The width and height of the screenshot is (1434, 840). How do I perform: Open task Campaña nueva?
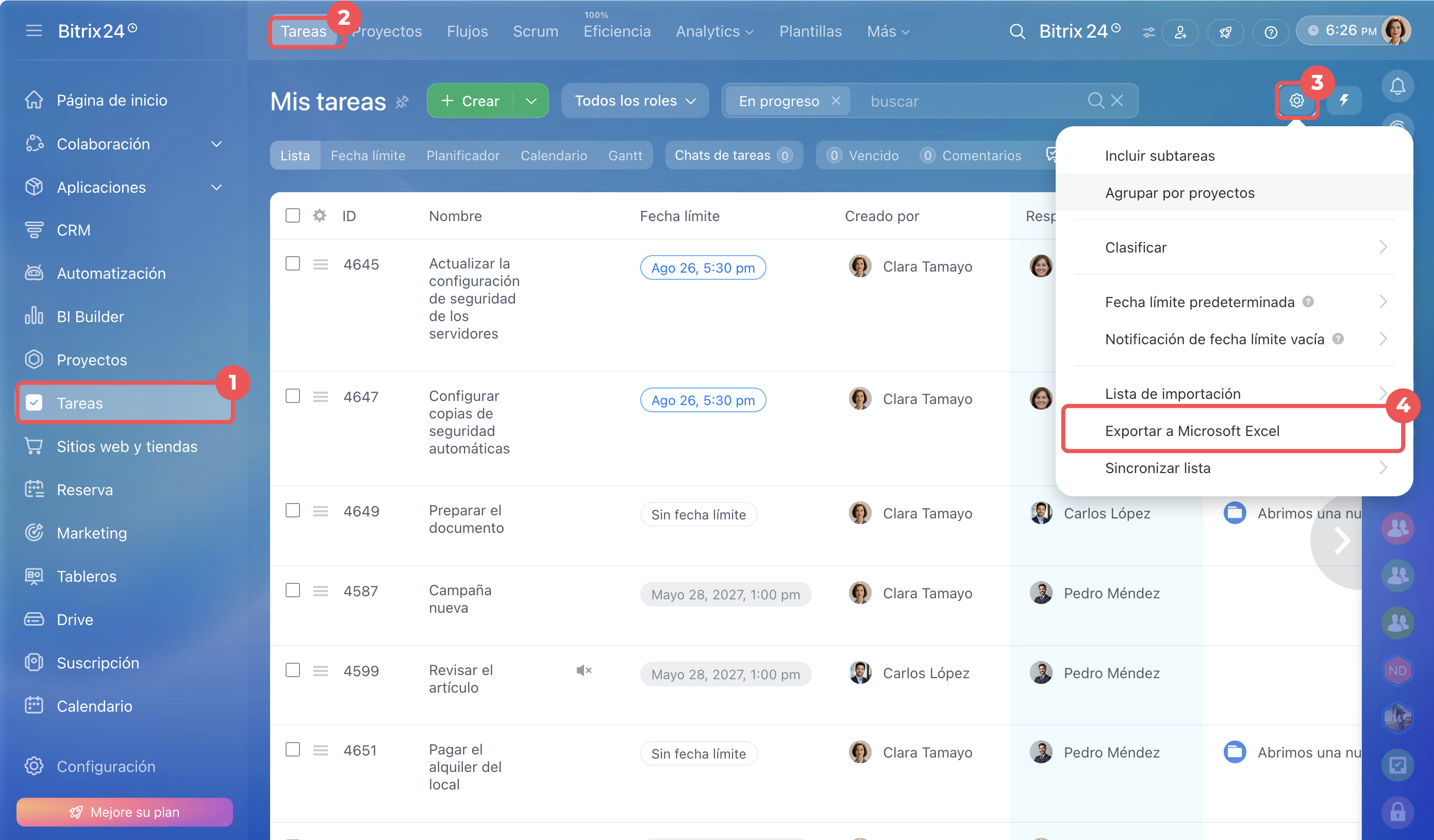point(460,599)
